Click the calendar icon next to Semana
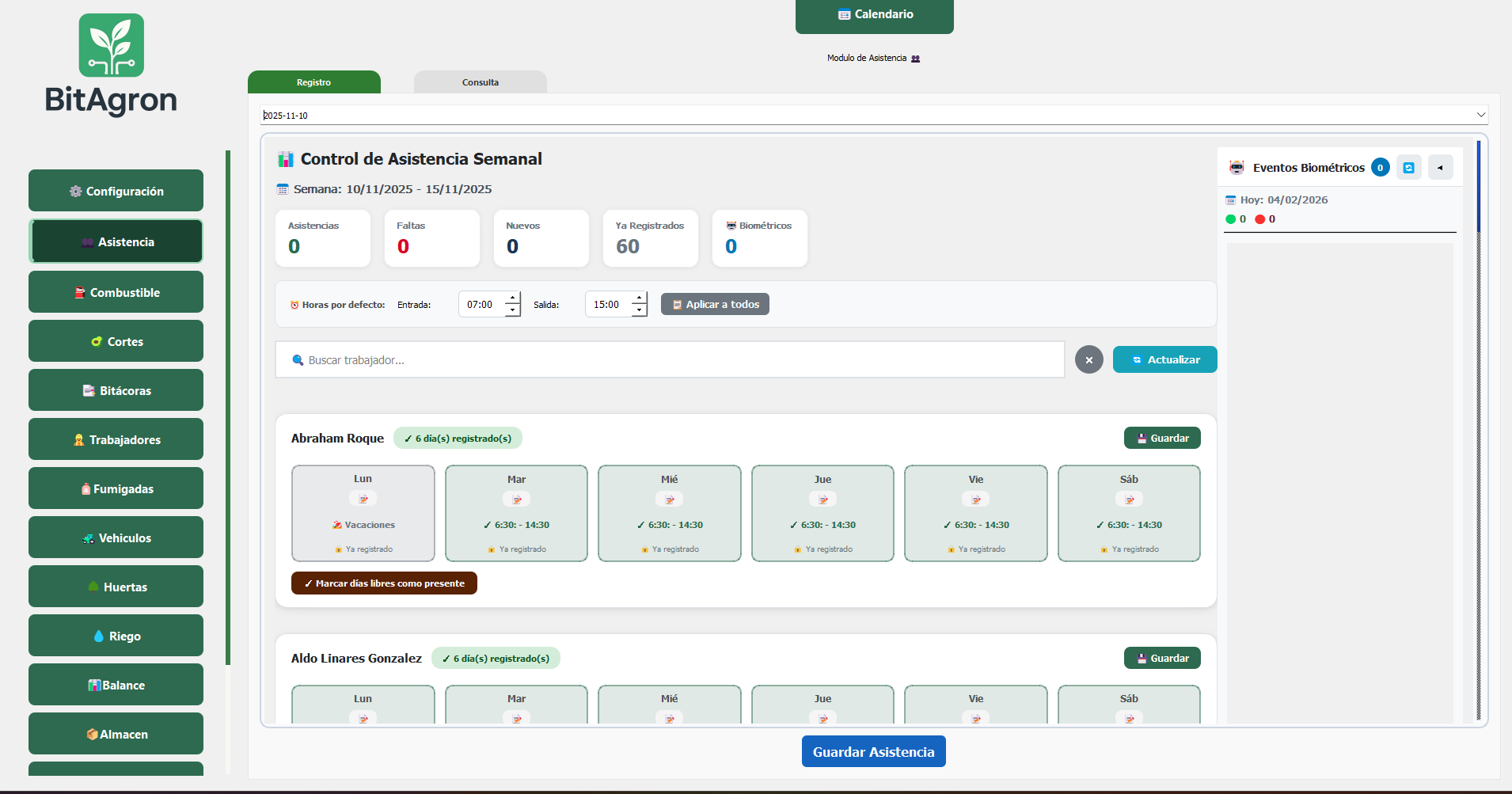 pos(283,189)
